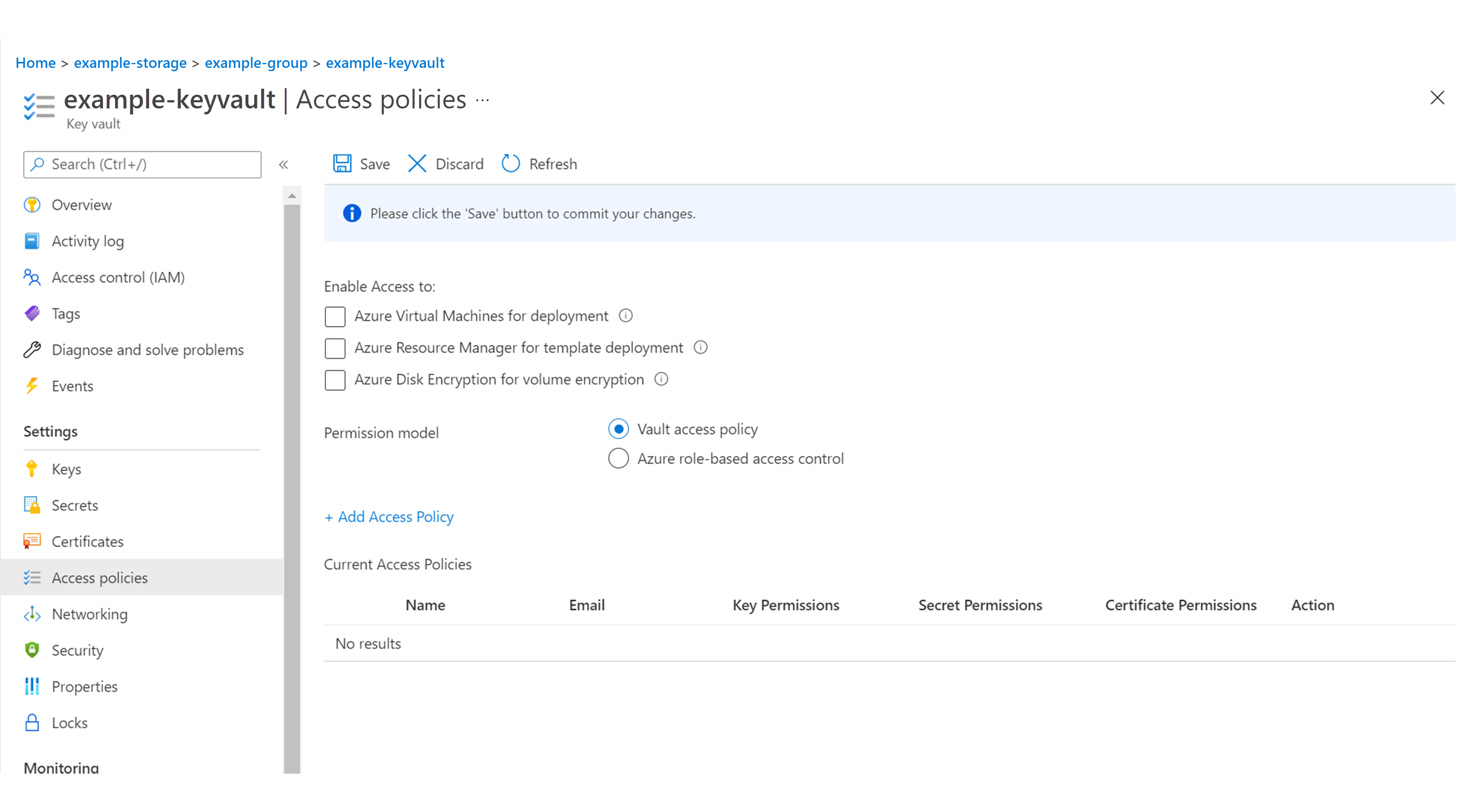Click the Refresh circular arrow icon
The height and width of the screenshot is (812, 1461).
pos(511,163)
